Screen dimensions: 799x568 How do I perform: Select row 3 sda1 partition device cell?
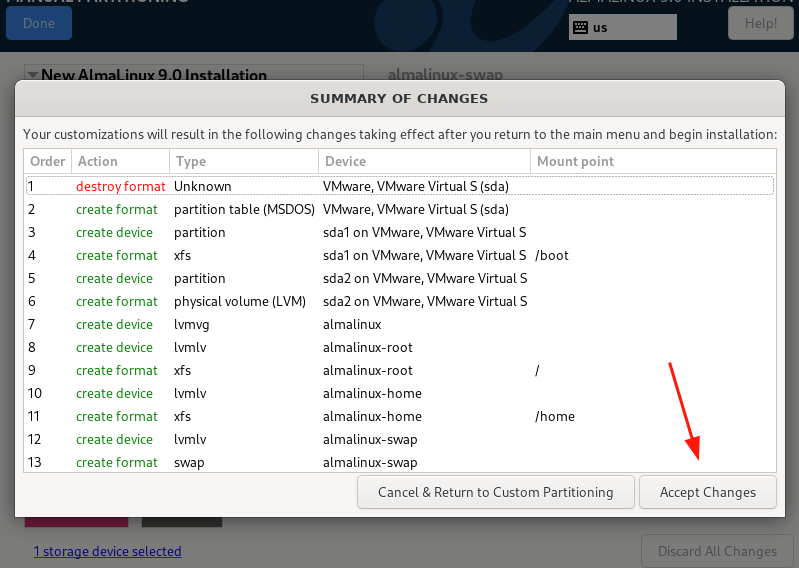click(424, 232)
